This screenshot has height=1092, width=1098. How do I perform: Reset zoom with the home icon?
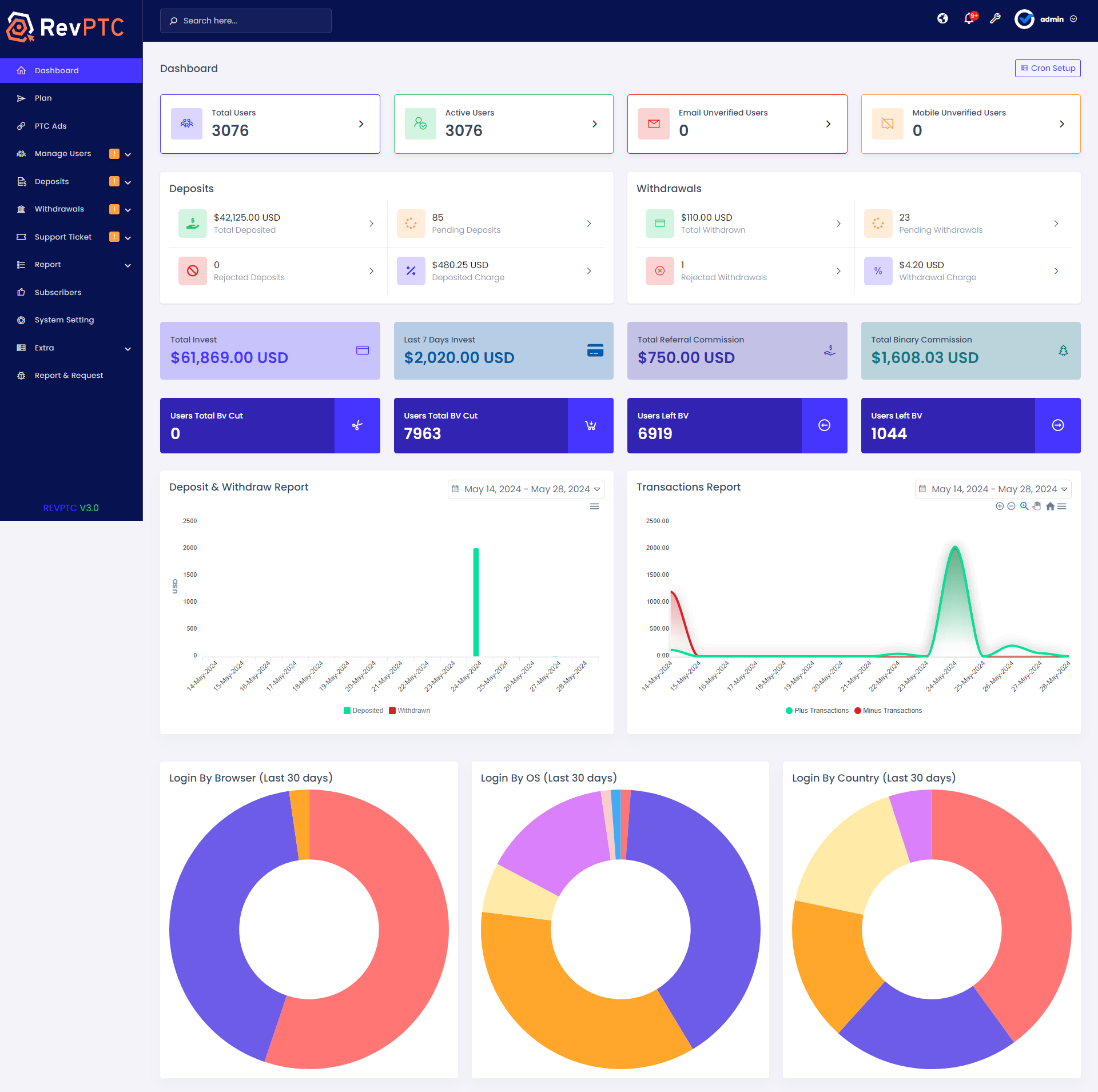click(1050, 506)
